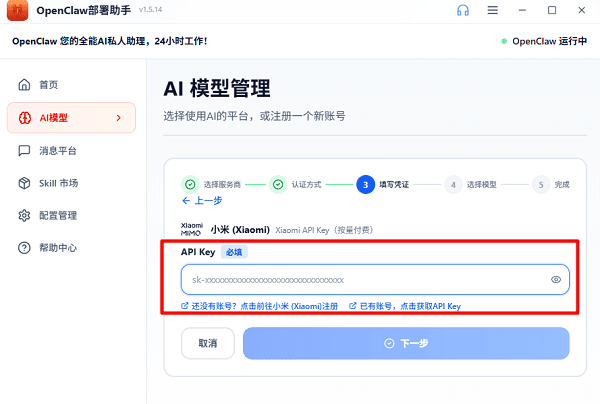Go to 消息平台 sidebar item
The height and width of the screenshot is (404, 600).
(71, 151)
